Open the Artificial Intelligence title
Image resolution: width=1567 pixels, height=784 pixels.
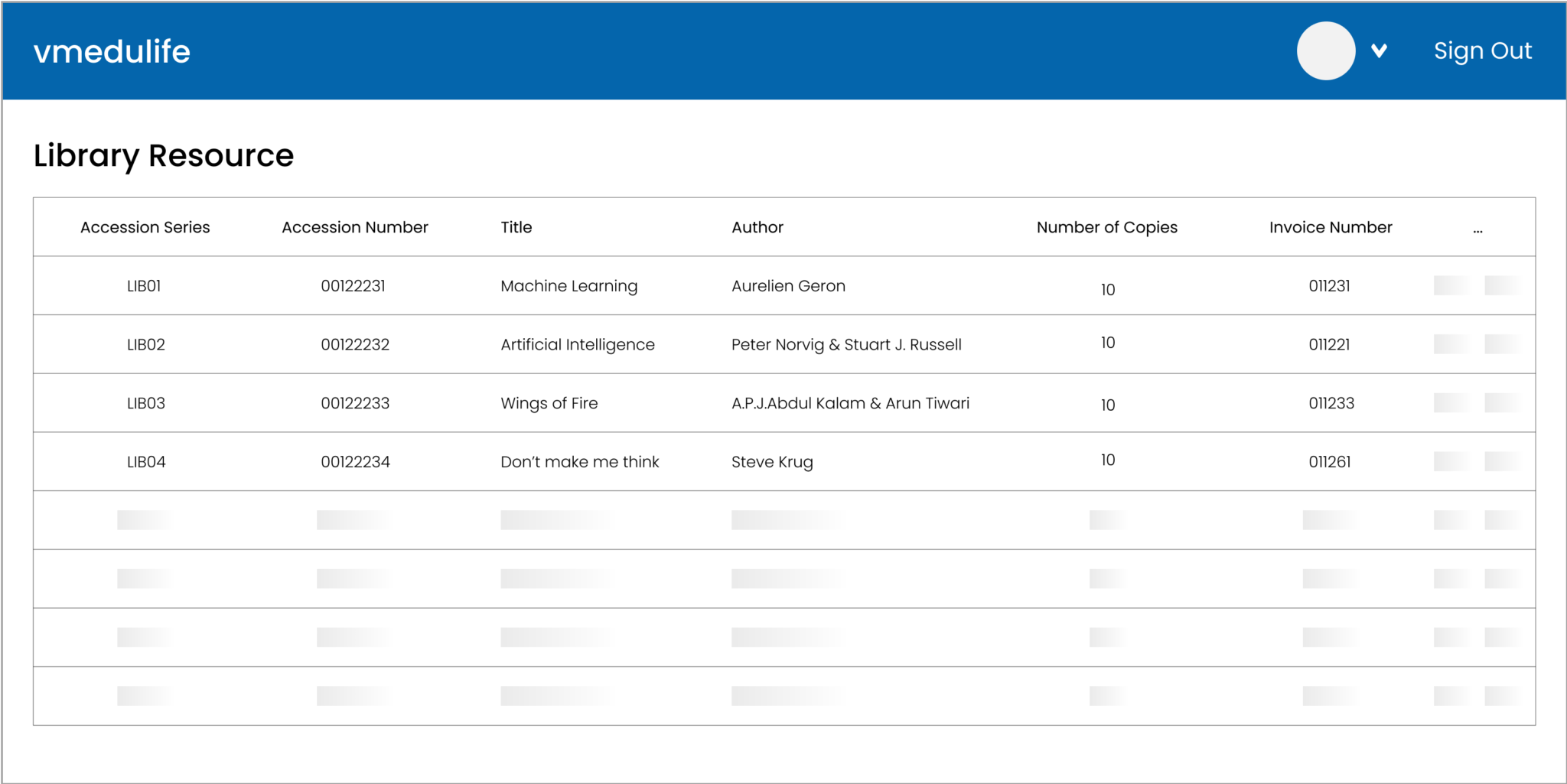(578, 345)
